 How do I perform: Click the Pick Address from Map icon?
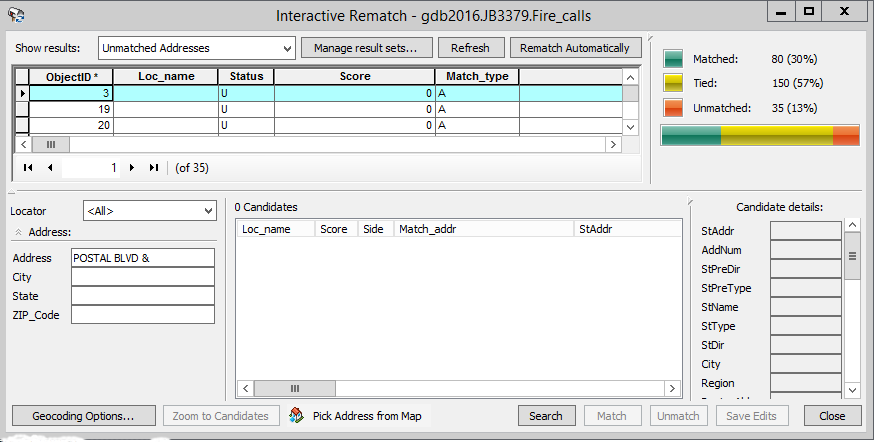tap(296, 415)
